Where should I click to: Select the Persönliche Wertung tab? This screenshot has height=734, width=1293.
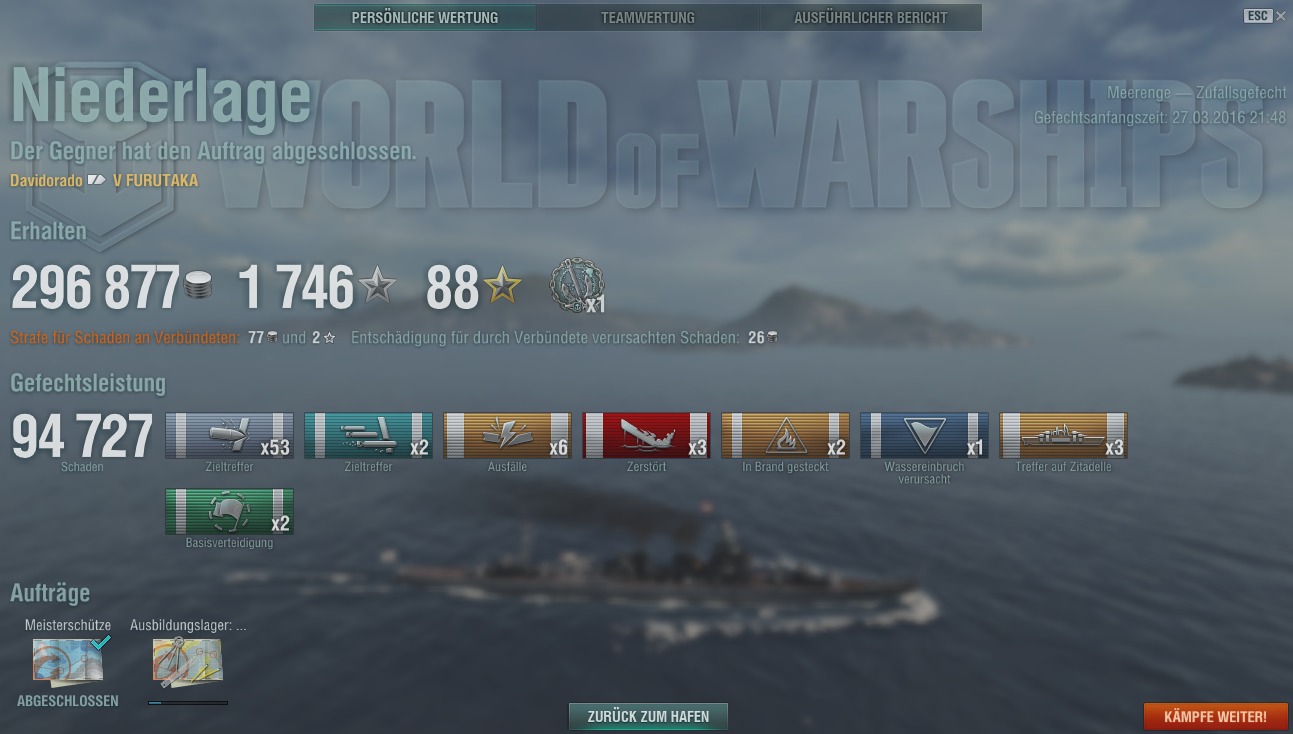point(425,17)
